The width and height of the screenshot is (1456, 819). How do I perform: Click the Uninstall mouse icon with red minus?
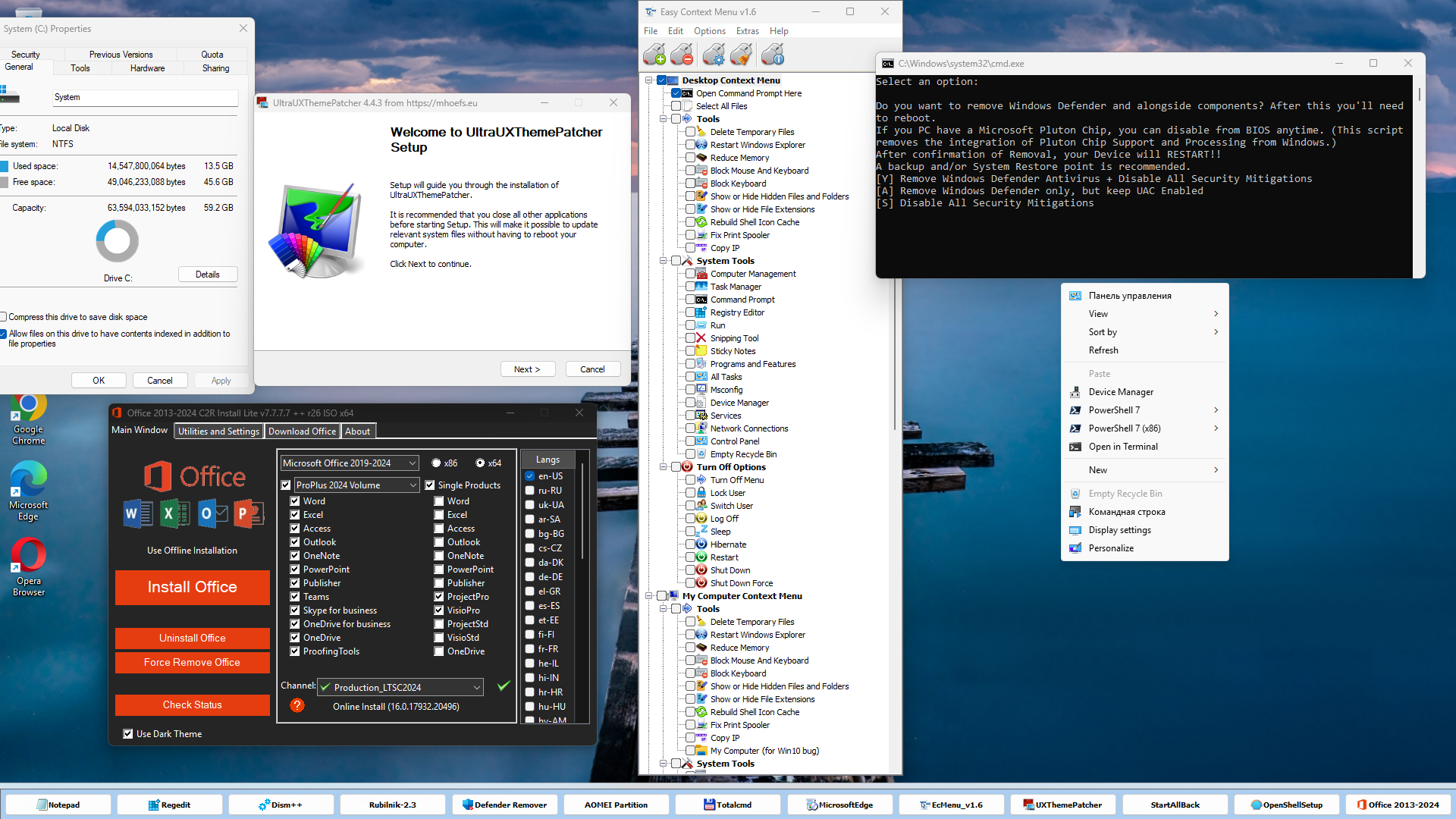click(682, 55)
